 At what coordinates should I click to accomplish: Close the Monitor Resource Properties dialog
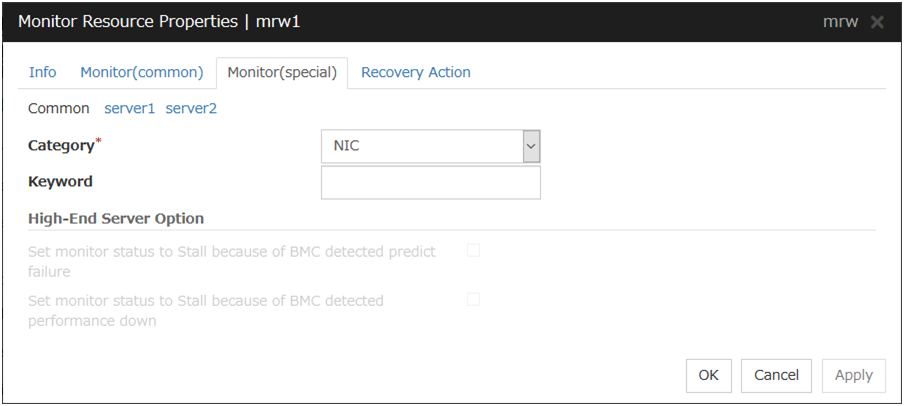(x=877, y=22)
